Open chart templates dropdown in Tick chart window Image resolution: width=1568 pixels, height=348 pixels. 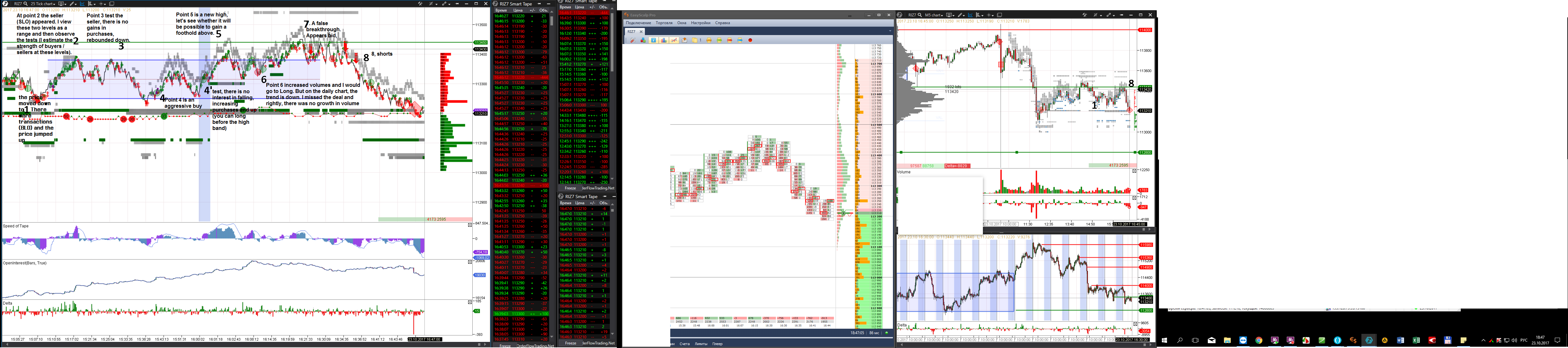[x=62, y=4]
